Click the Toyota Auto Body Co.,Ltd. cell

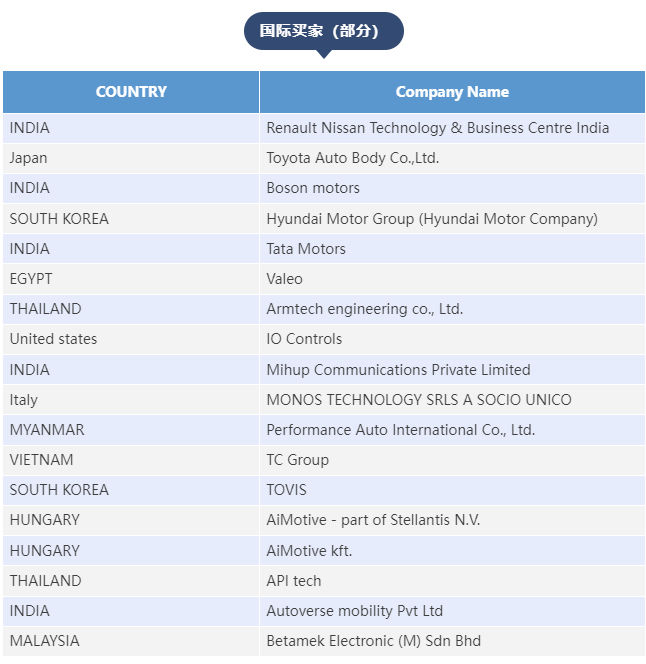[x=352, y=158]
